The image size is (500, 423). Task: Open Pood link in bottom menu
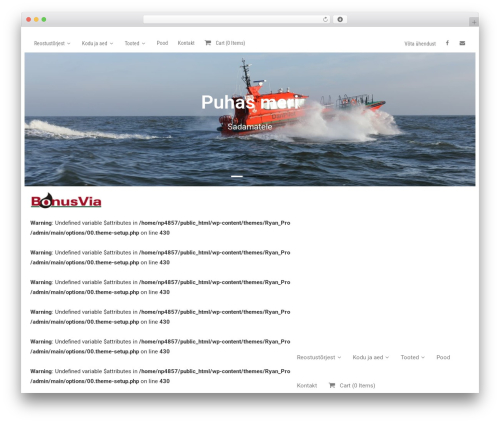tap(443, 357)
